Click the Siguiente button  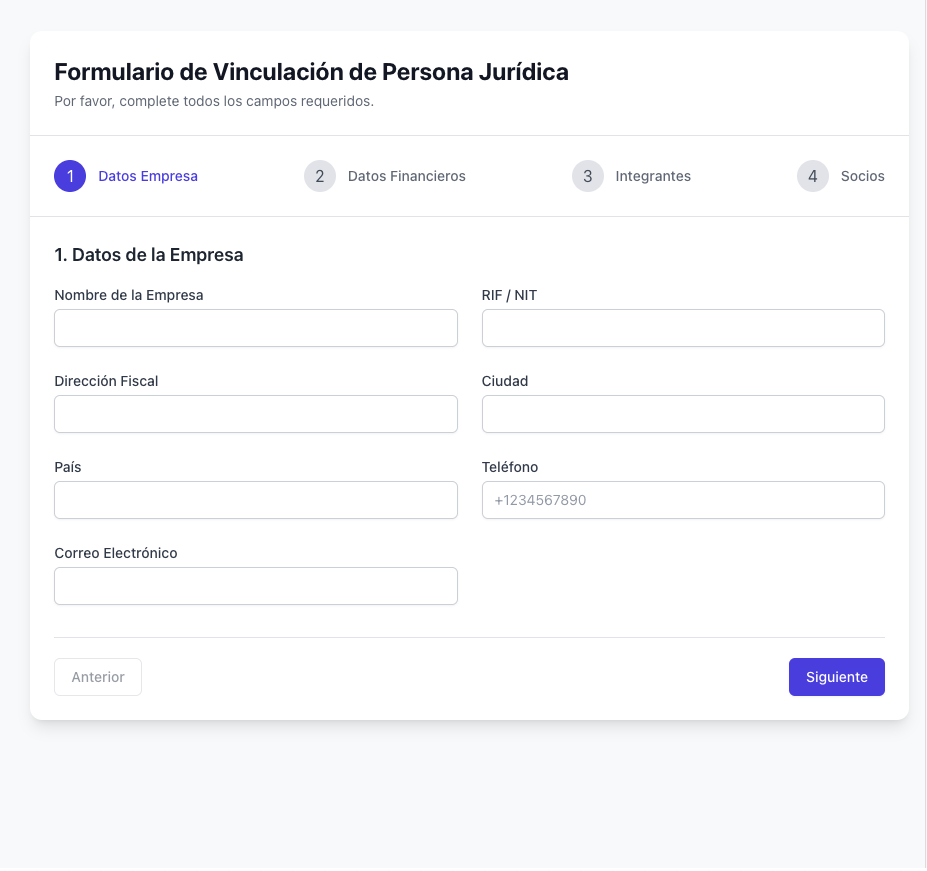836,677
